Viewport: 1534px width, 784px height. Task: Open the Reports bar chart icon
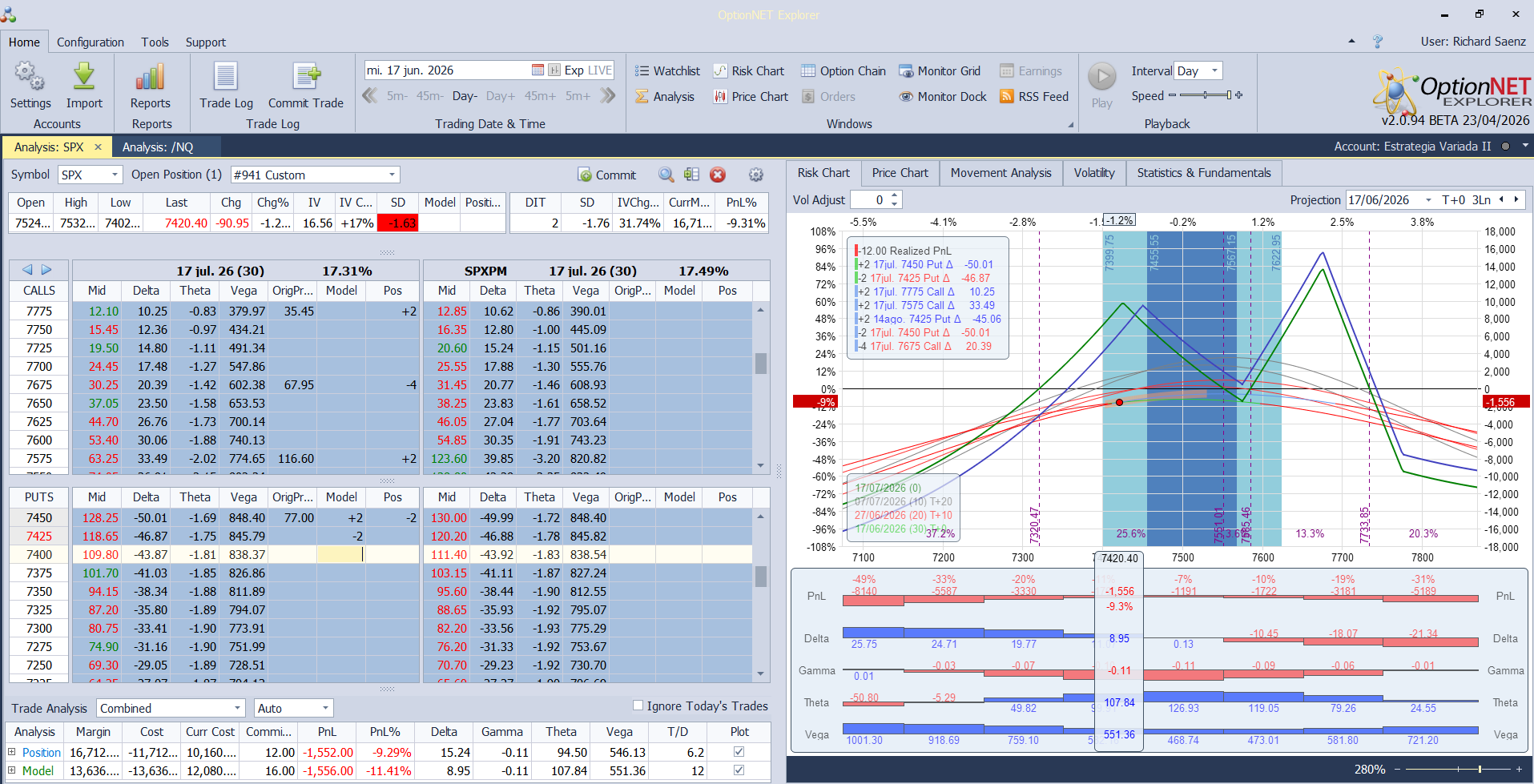pos(150,77)
